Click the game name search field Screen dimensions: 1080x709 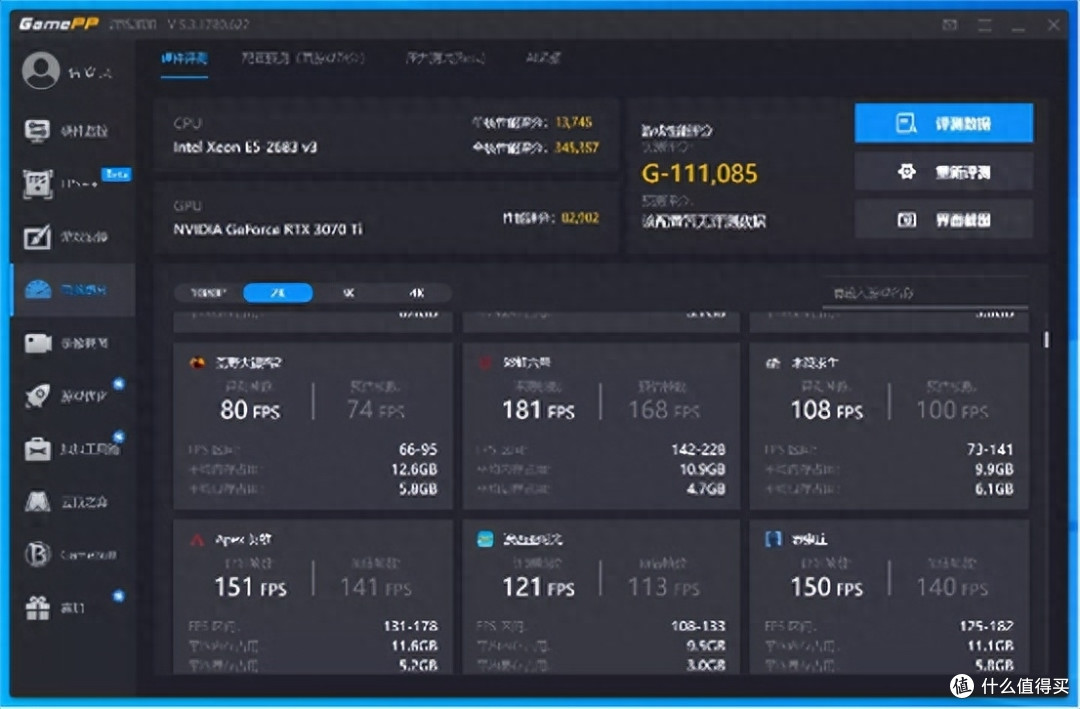(x=925, y=294)
